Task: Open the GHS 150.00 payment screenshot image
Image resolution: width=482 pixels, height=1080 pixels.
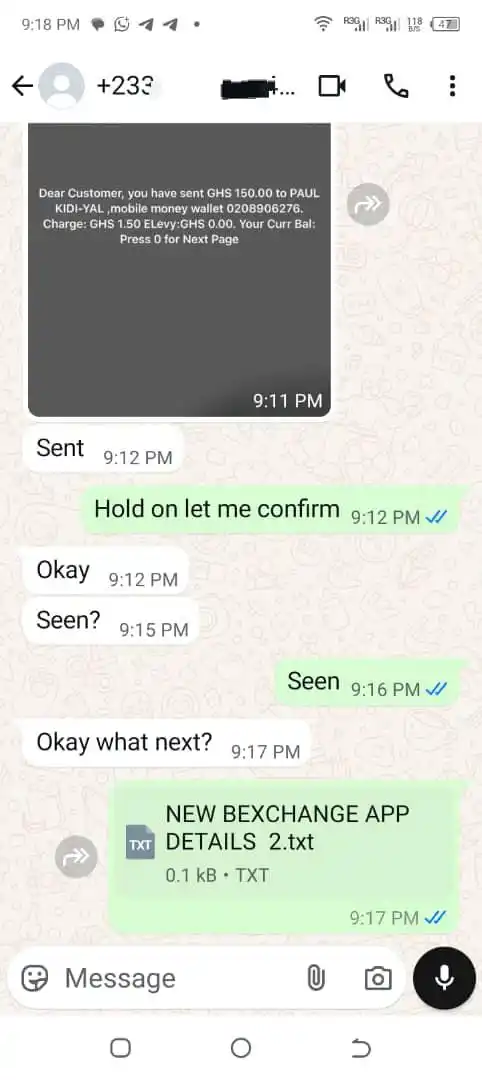Action: coord(179,269)
